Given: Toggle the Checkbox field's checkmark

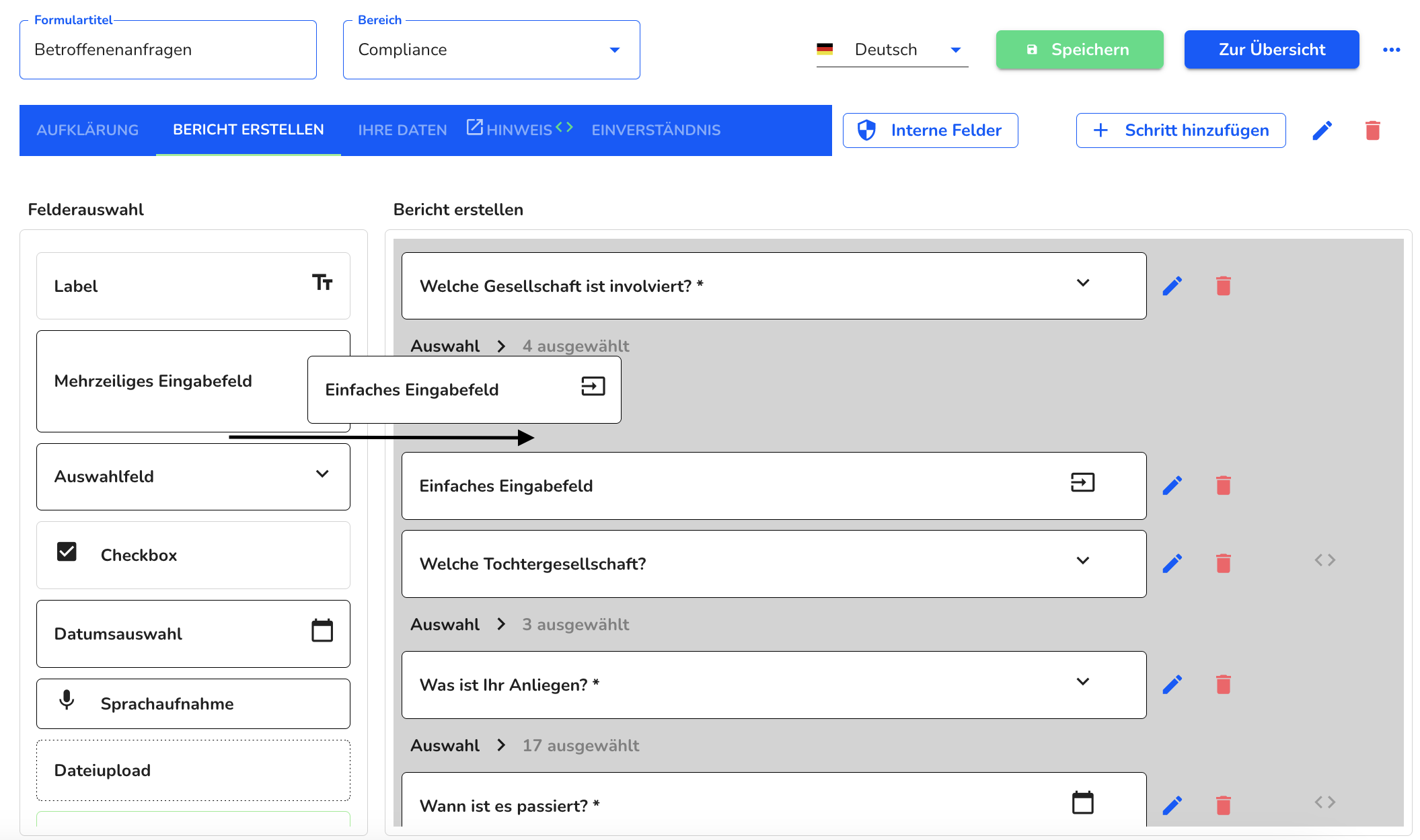Looking at the screenshot, I should pyautogui.click(x=67, y=551).
